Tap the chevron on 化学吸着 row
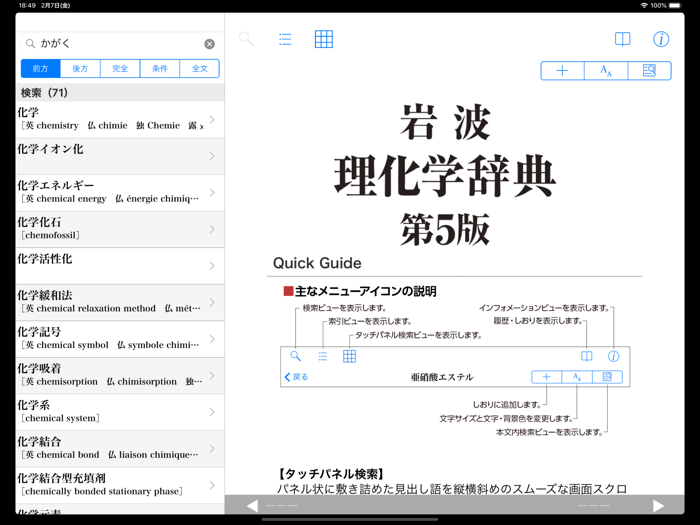 click(x=212, y=376)
